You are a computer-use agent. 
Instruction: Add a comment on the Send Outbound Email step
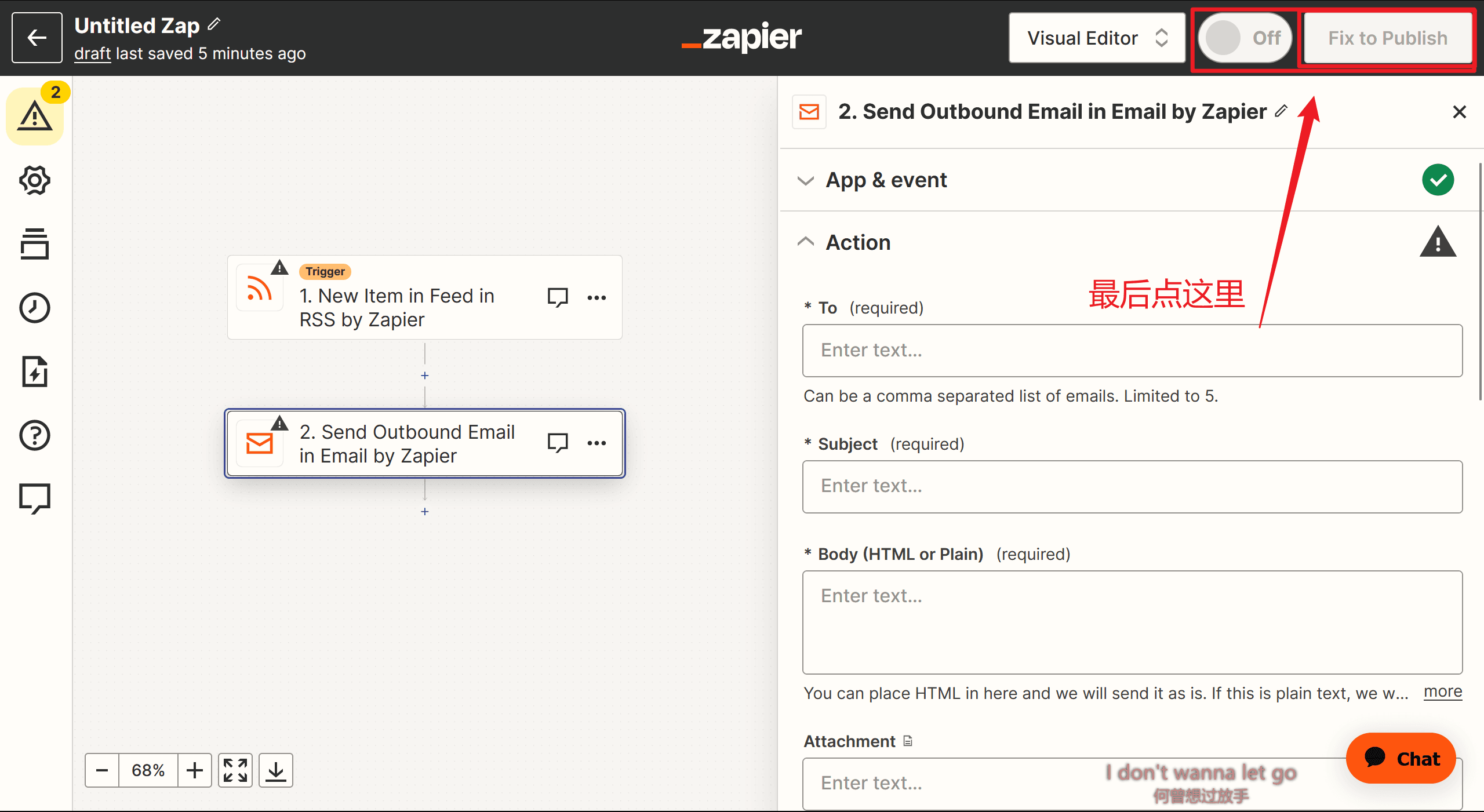pyautogui.click(x=558, y=443)
